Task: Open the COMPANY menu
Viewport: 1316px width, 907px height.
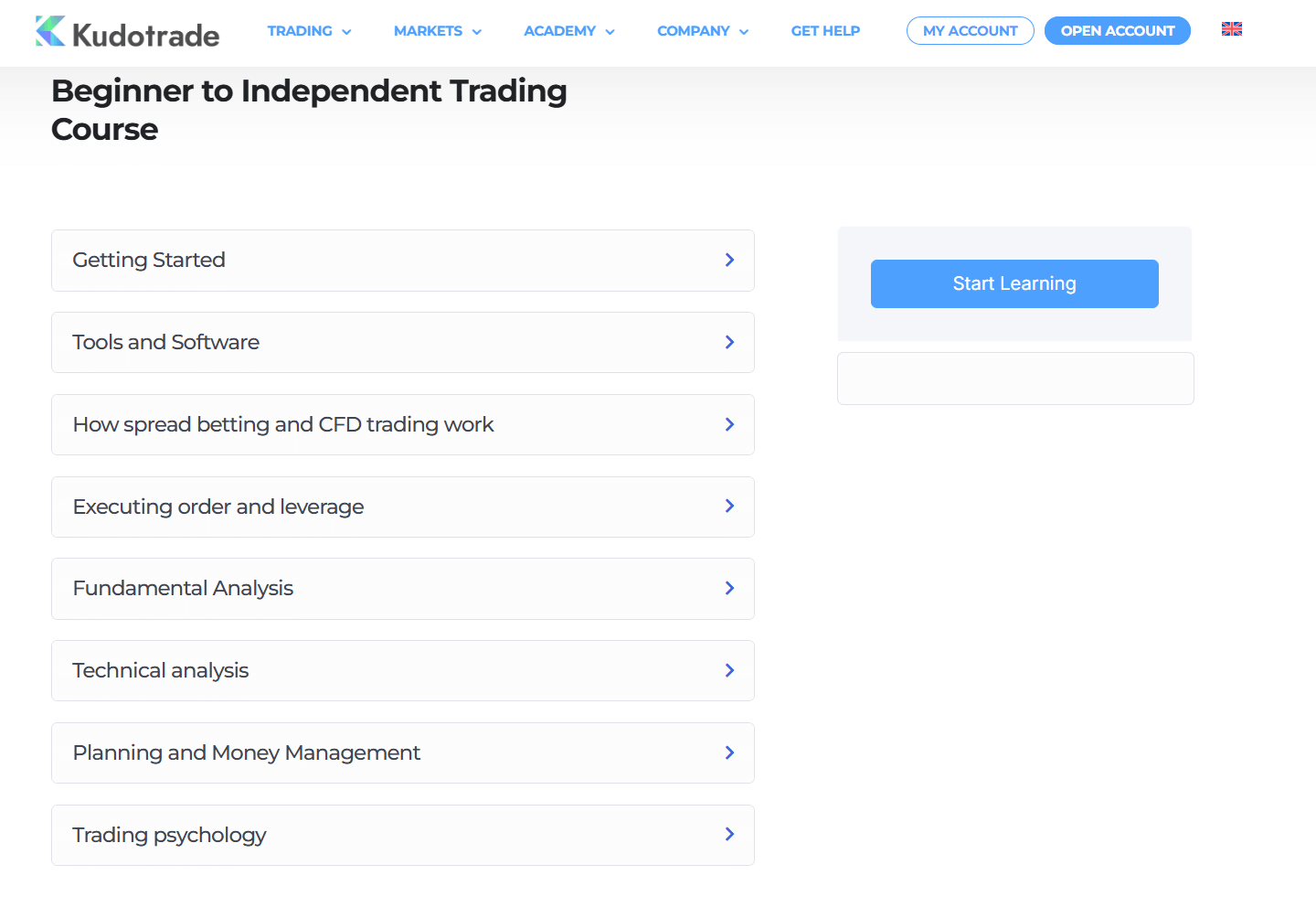Action: 703,31
